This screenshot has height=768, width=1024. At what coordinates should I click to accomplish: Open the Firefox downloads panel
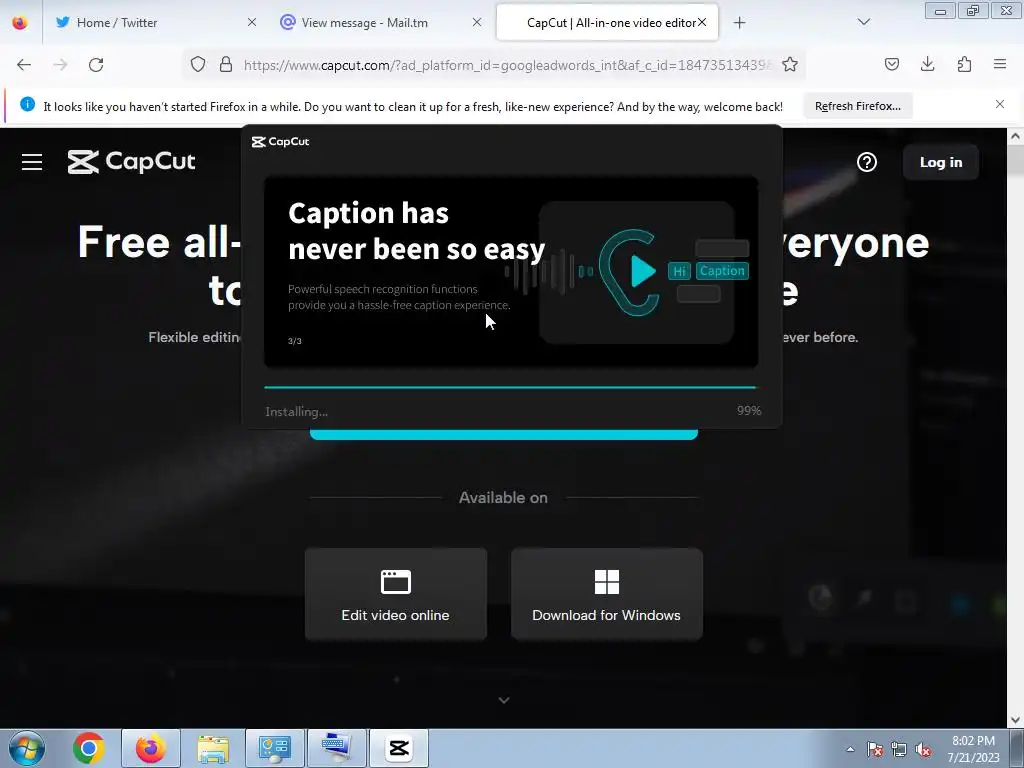click(x=927, y=64)
